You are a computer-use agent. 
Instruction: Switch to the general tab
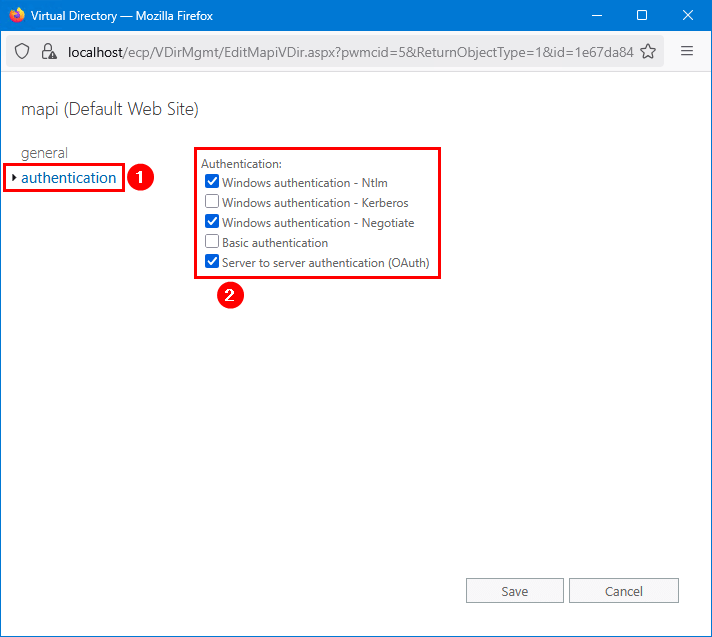point(44,153)
